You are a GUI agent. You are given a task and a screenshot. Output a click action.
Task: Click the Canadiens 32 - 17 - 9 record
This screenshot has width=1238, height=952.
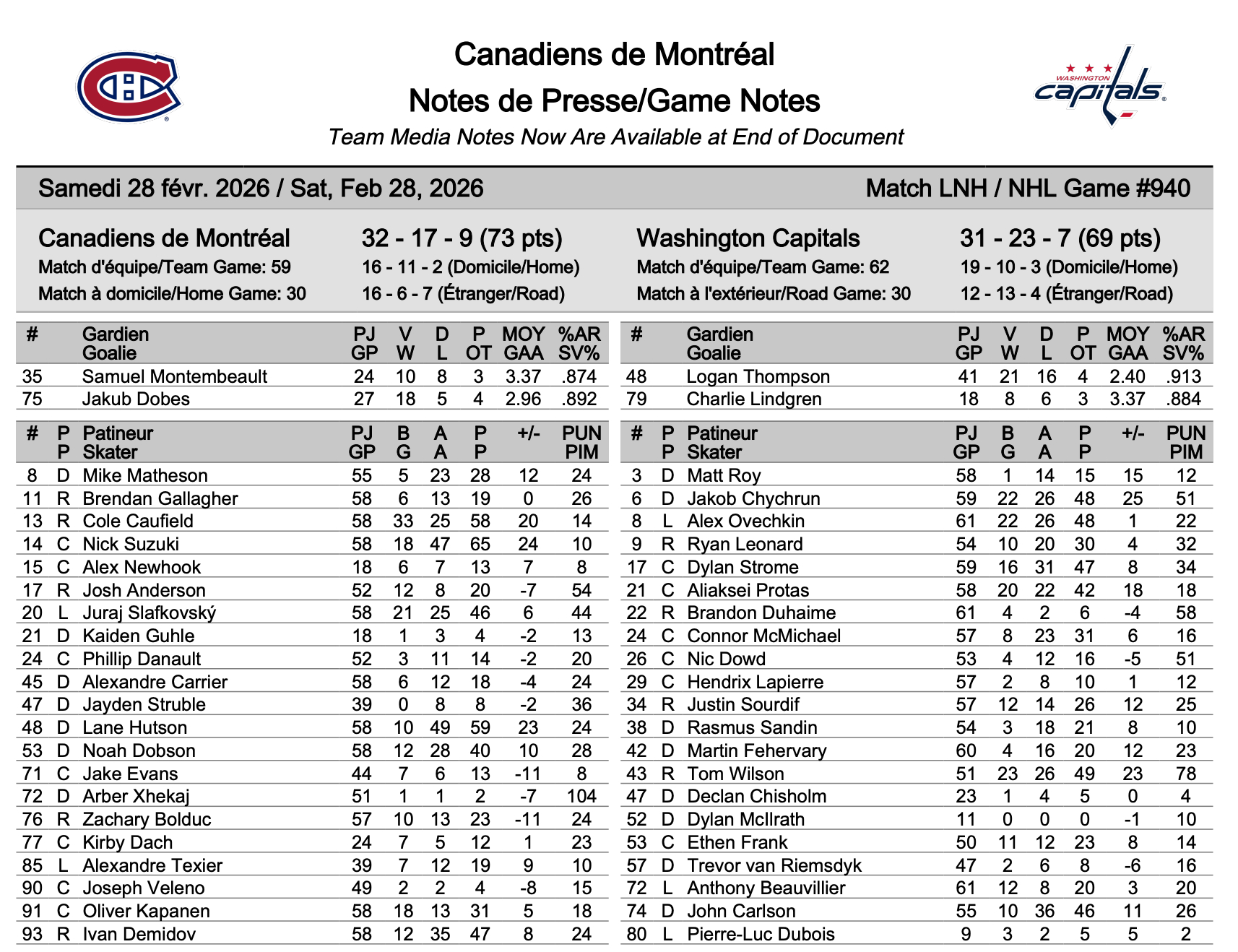click(462, 238)
